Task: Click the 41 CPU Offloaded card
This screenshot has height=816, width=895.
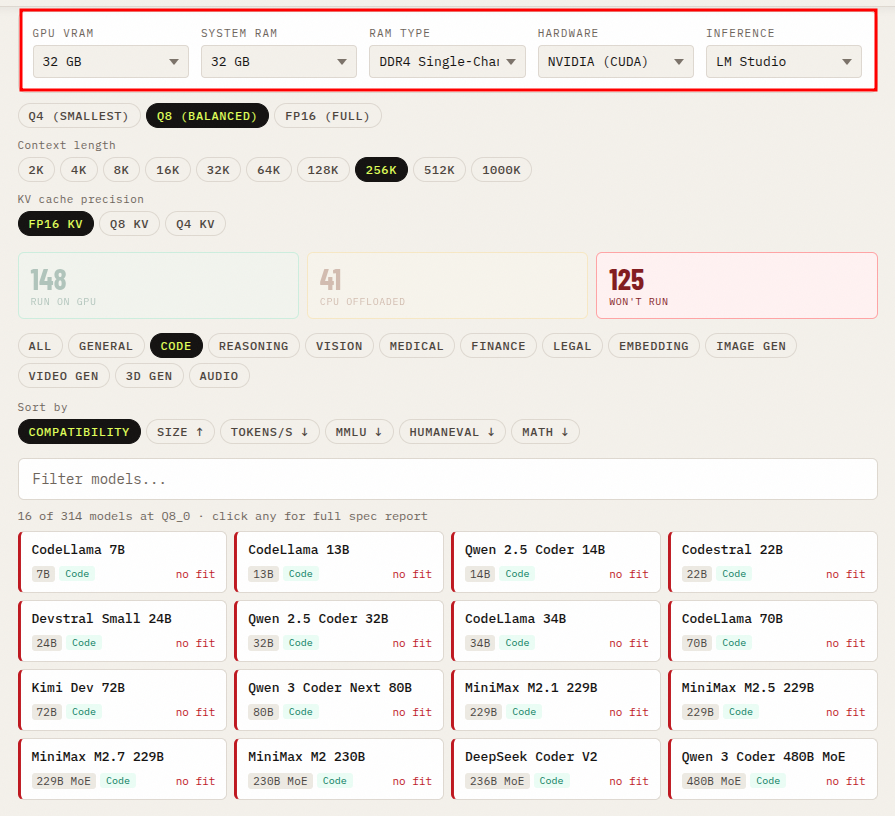Action: click(x=448, y=285)
